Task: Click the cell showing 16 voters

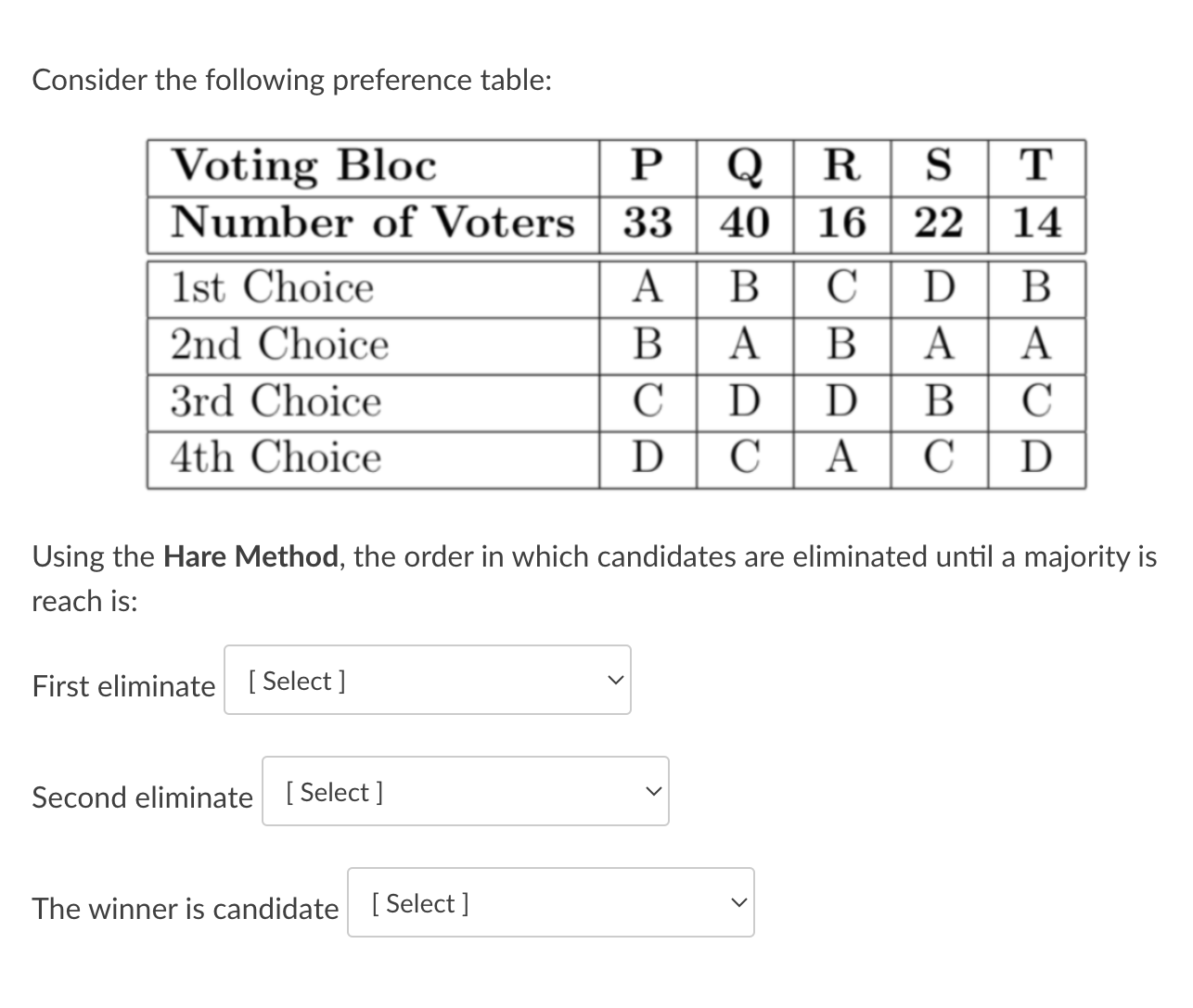Action: coord(841,223)
